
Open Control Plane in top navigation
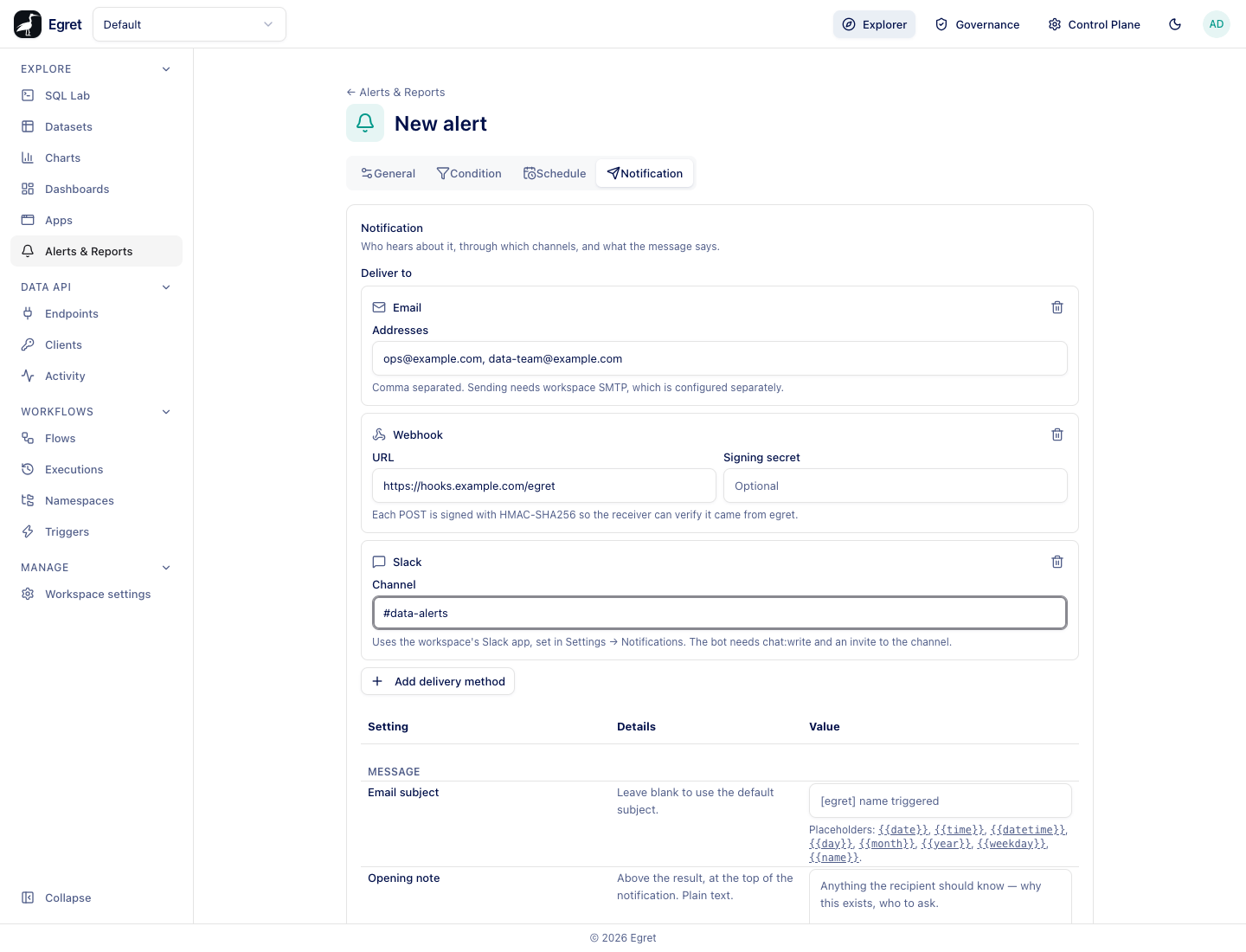click(x=1094, y=24)
